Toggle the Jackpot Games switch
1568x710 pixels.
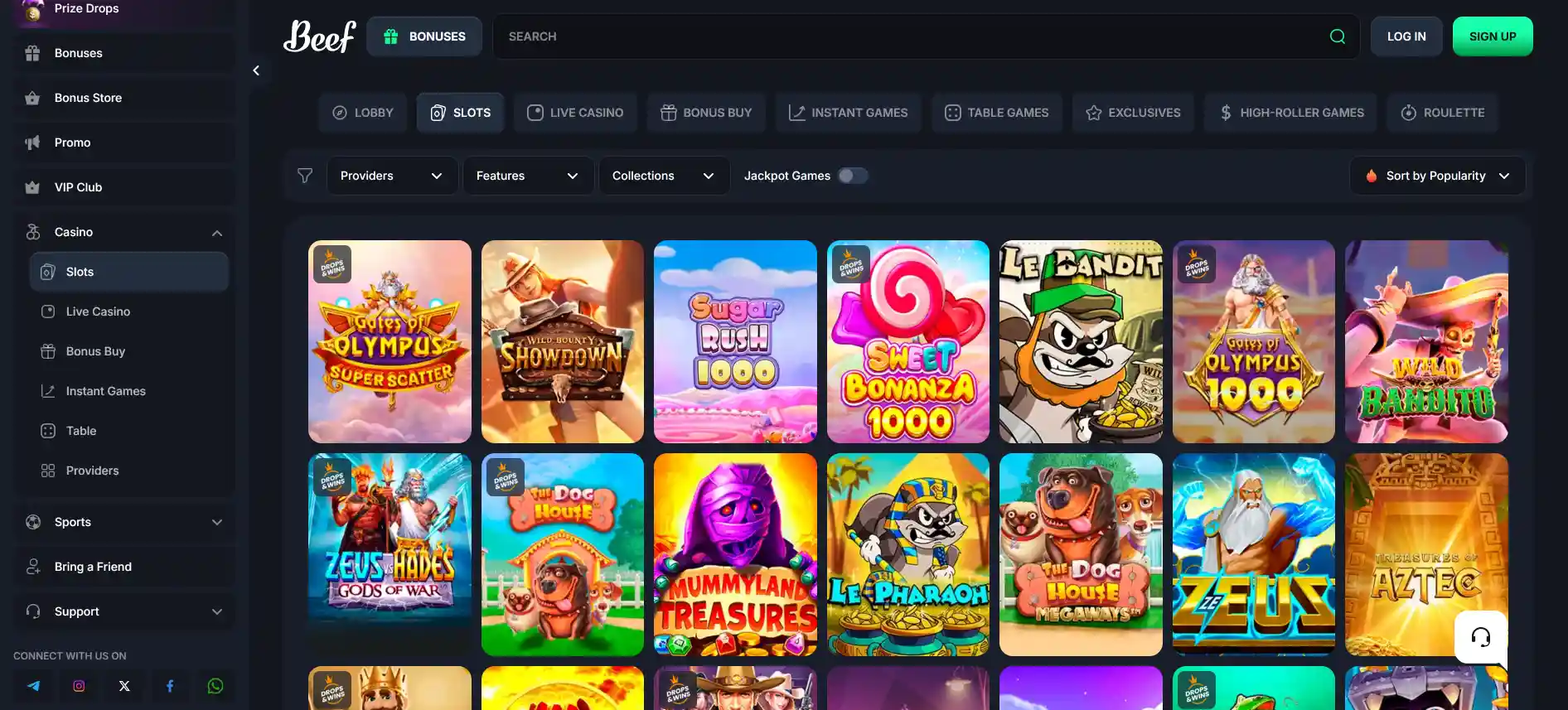[x=852, y=176]
